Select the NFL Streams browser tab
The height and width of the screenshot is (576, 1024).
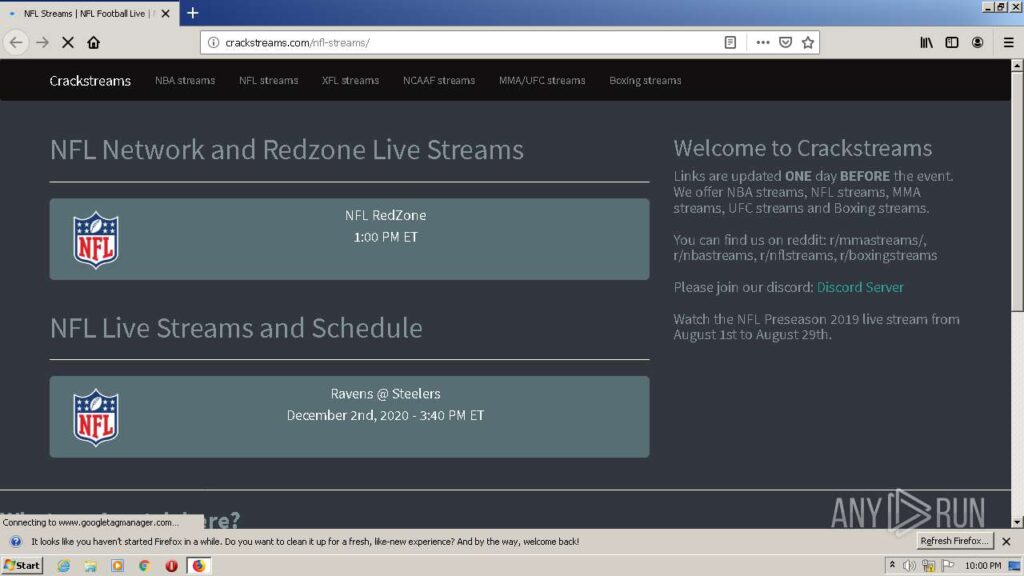[89, 13]
